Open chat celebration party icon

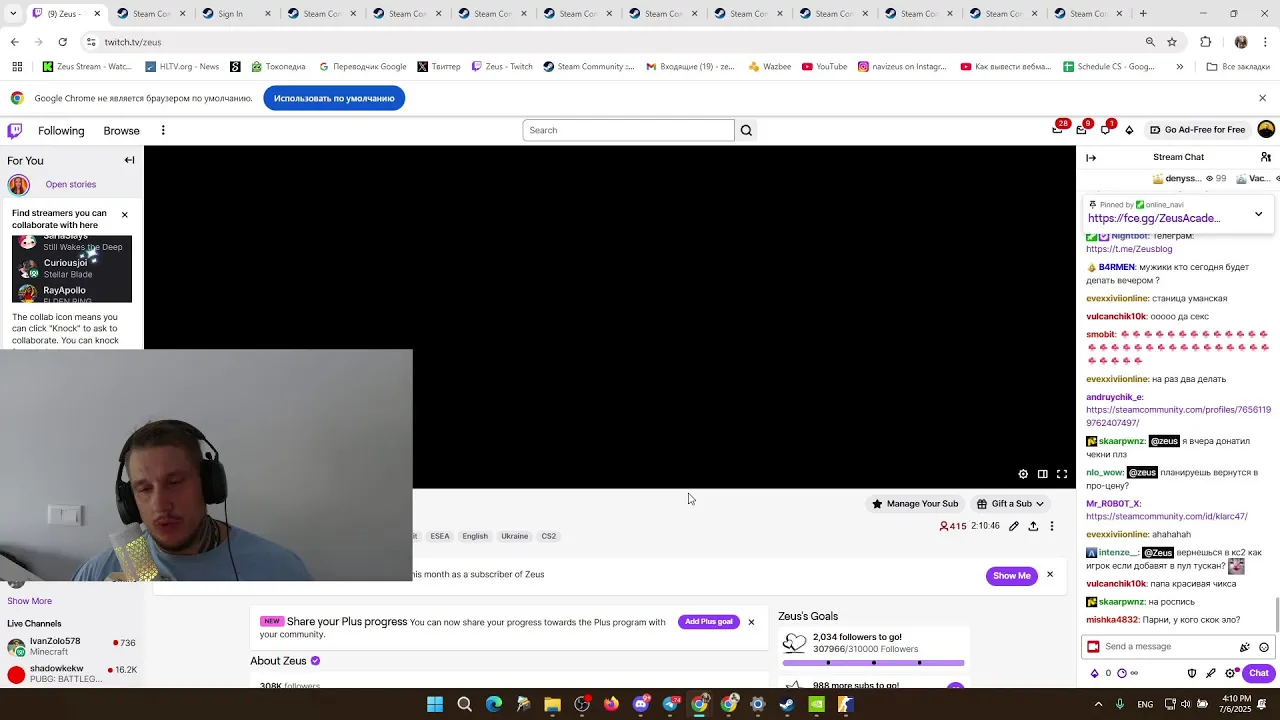pyautogui.click(x=1245, y=647)
